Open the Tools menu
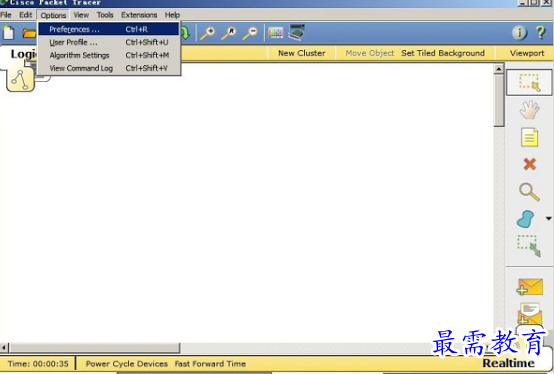The height and width of the screenshot is (374, 554). [105, 15]
